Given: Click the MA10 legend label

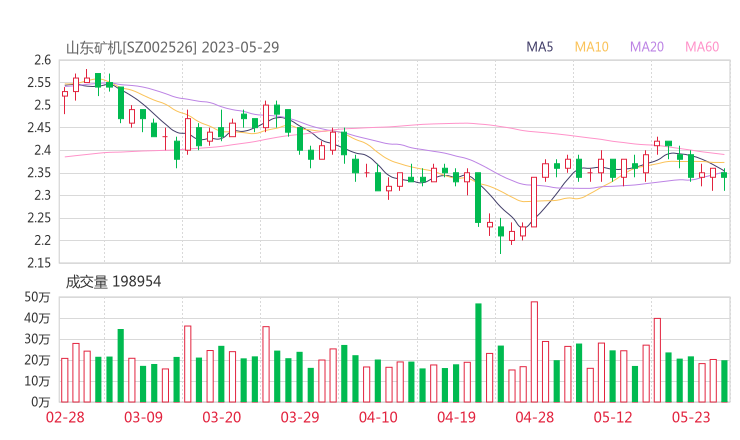Looking at the screenshot, I should tap(591, 47).
